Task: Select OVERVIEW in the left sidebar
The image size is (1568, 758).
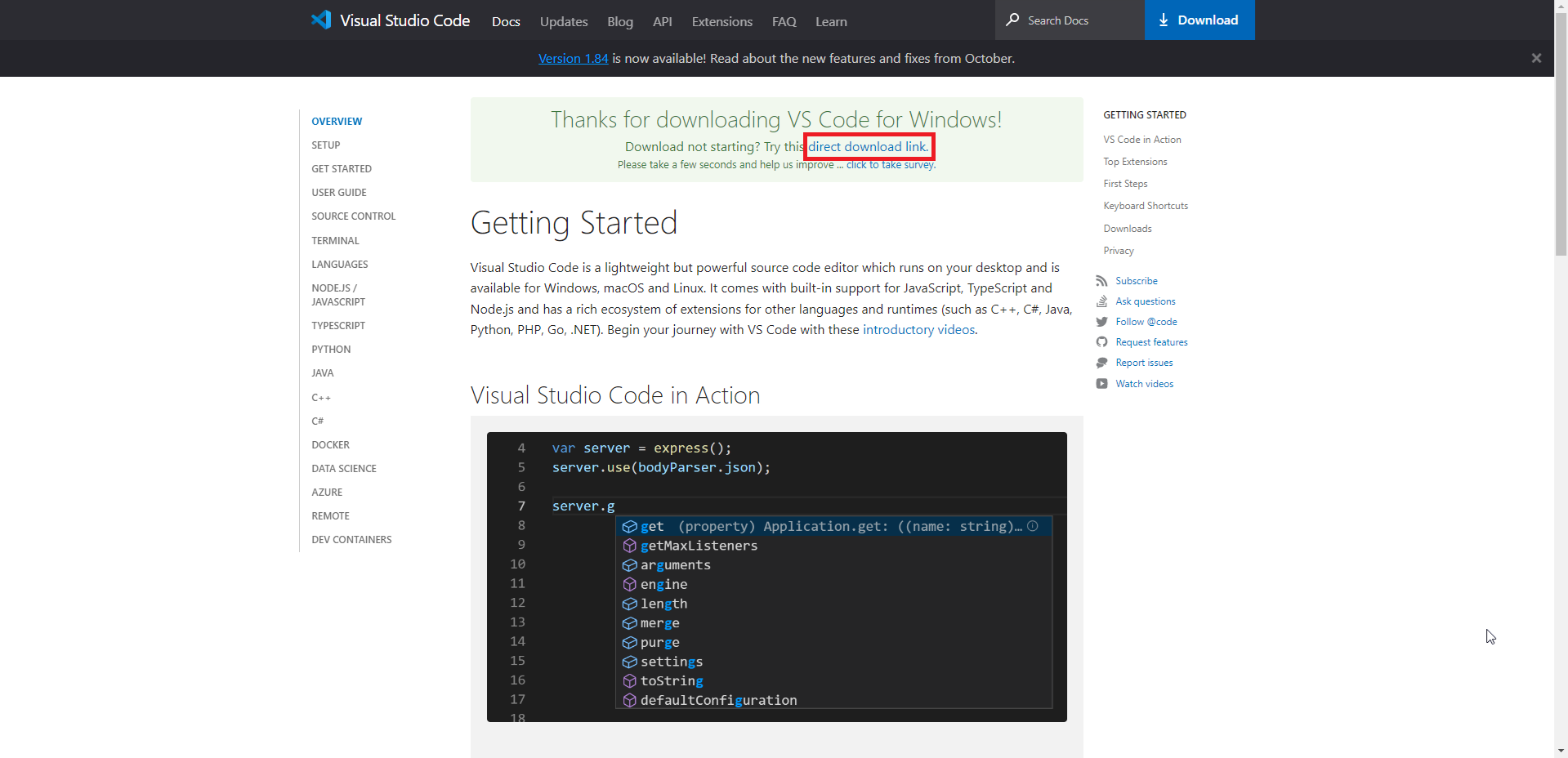Action: 337,122
